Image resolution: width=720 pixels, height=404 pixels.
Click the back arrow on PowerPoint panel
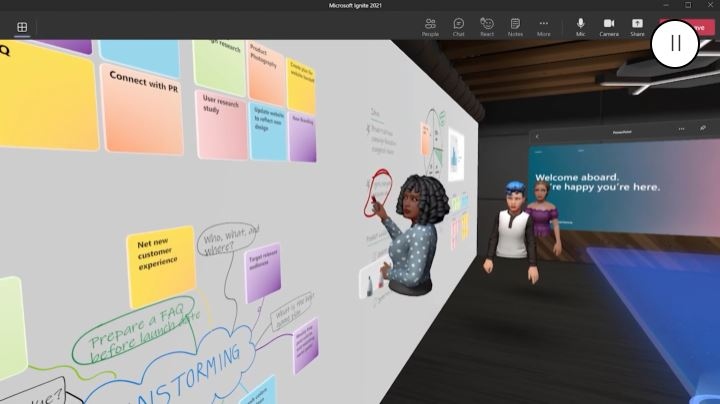pyautogui.click(x=537, y=136)
